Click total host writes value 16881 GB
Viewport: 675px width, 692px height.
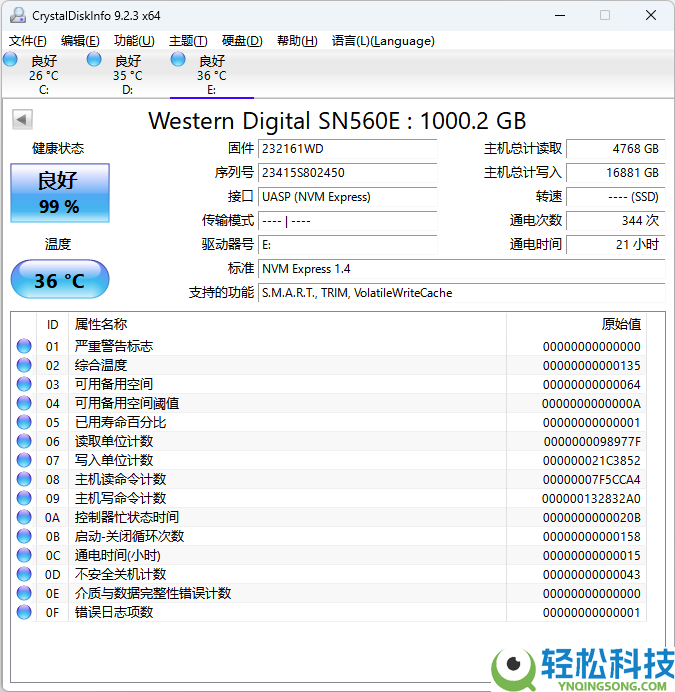click(x=615, y=173)
